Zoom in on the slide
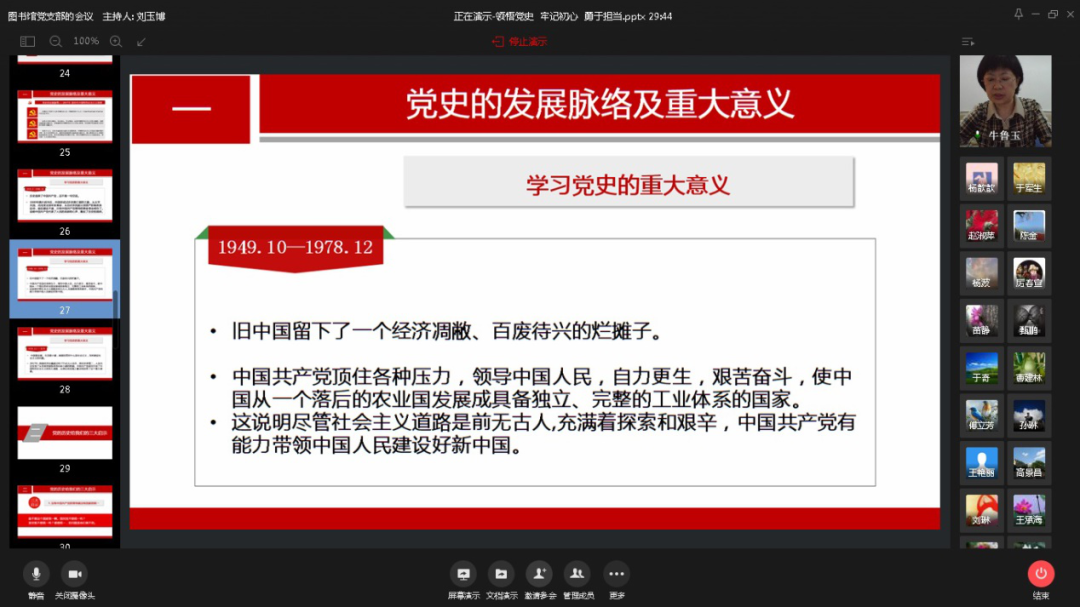This screenshot has width=1080, height=607. 116,42
